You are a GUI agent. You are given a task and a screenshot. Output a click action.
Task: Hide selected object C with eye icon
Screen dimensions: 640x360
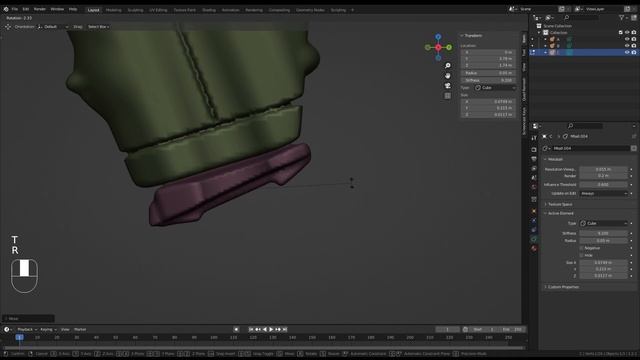(x=627, y=52)
